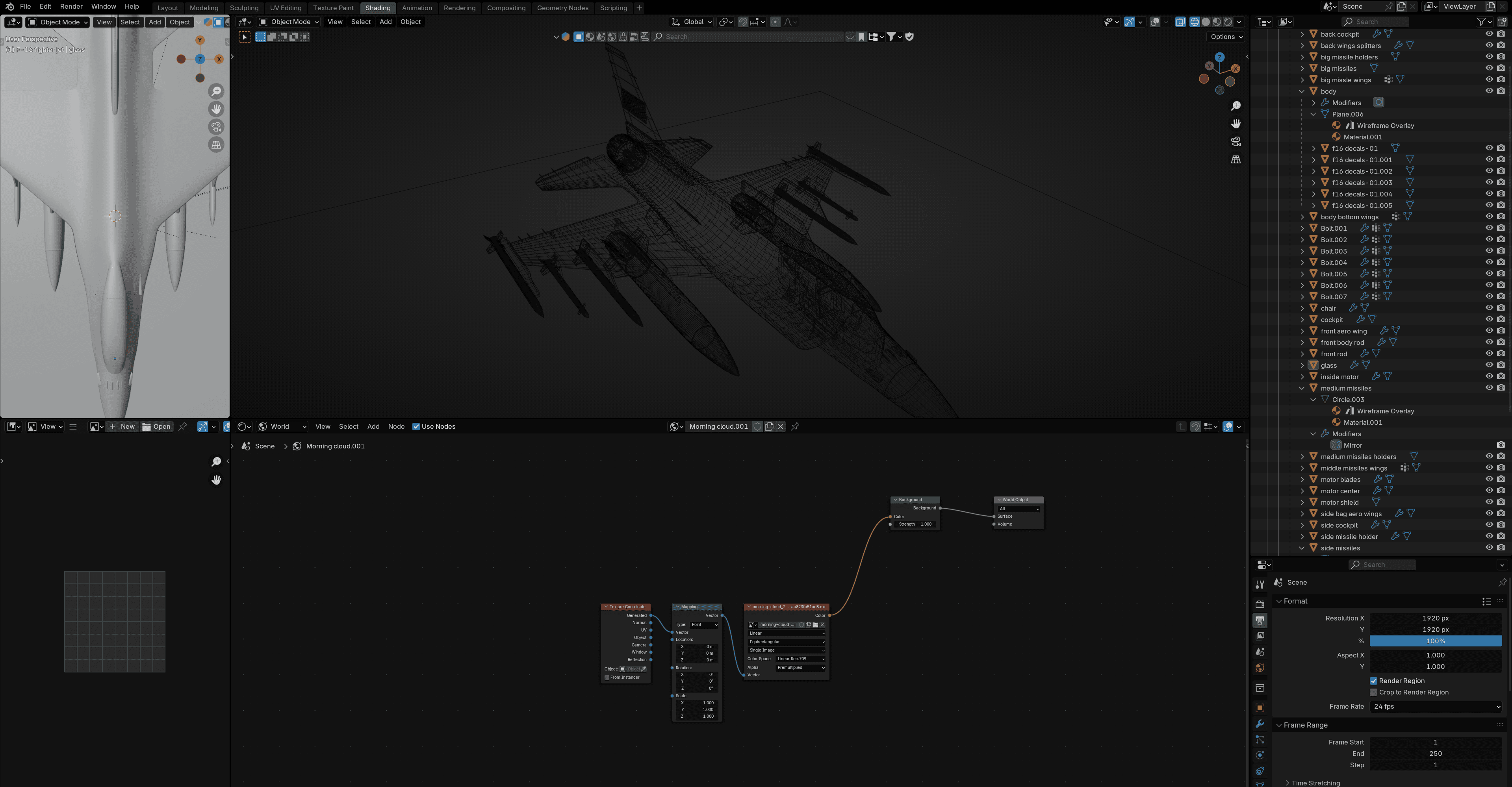
Task: Click the zoom magnifier in main viewport
Action: (x=1236, y=106)
